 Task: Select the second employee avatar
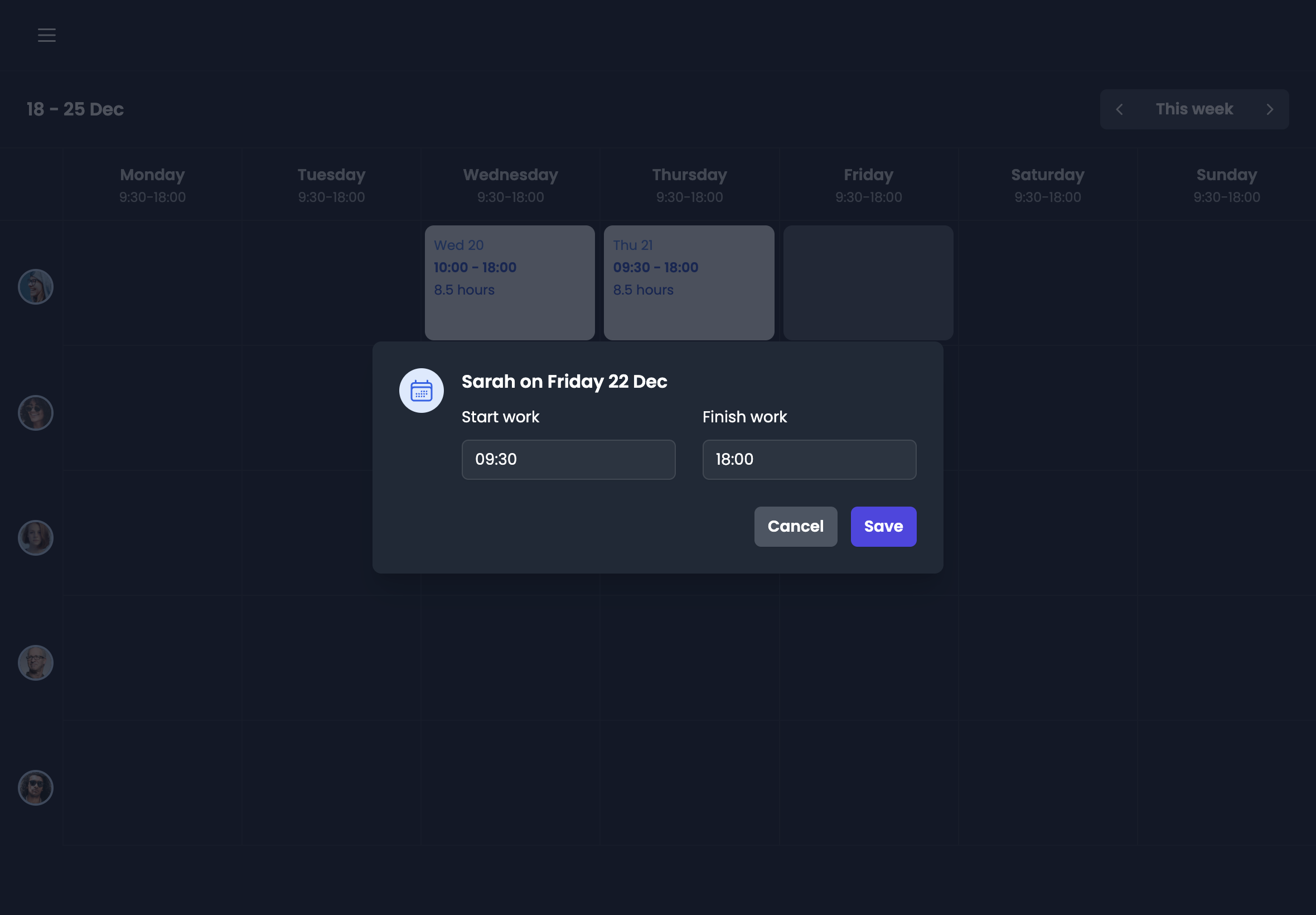(x=36, y=413)
